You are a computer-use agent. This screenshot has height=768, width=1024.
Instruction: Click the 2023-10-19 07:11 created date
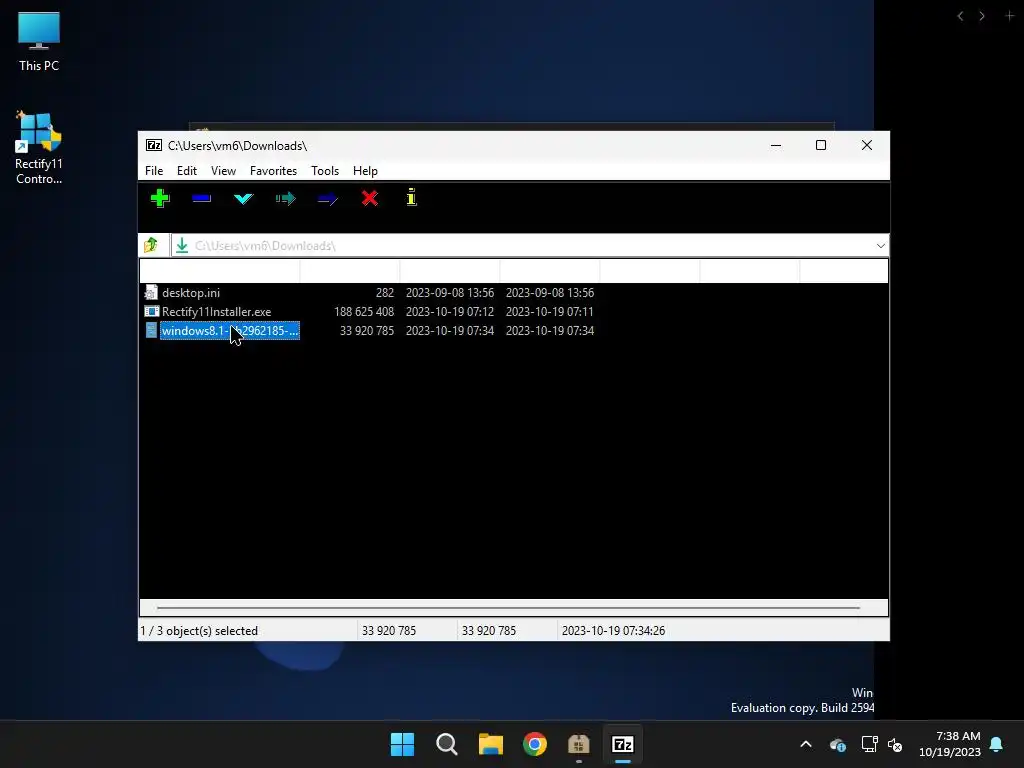pos(549,312)
